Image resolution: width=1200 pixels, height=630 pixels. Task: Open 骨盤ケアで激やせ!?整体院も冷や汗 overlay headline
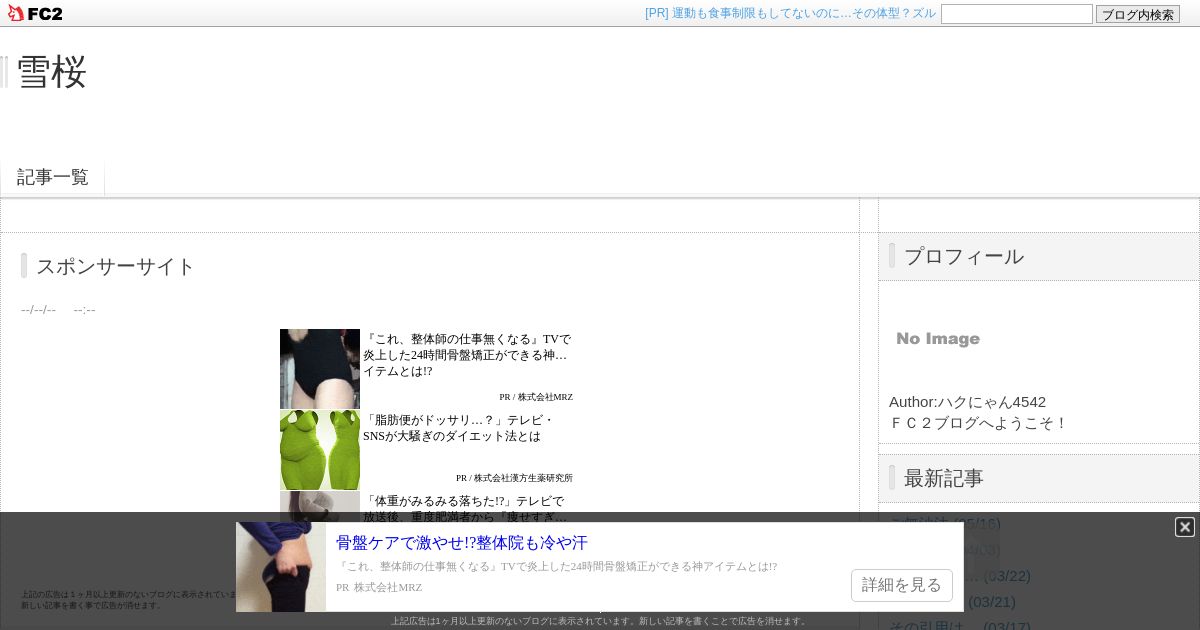tap(462, 543)
